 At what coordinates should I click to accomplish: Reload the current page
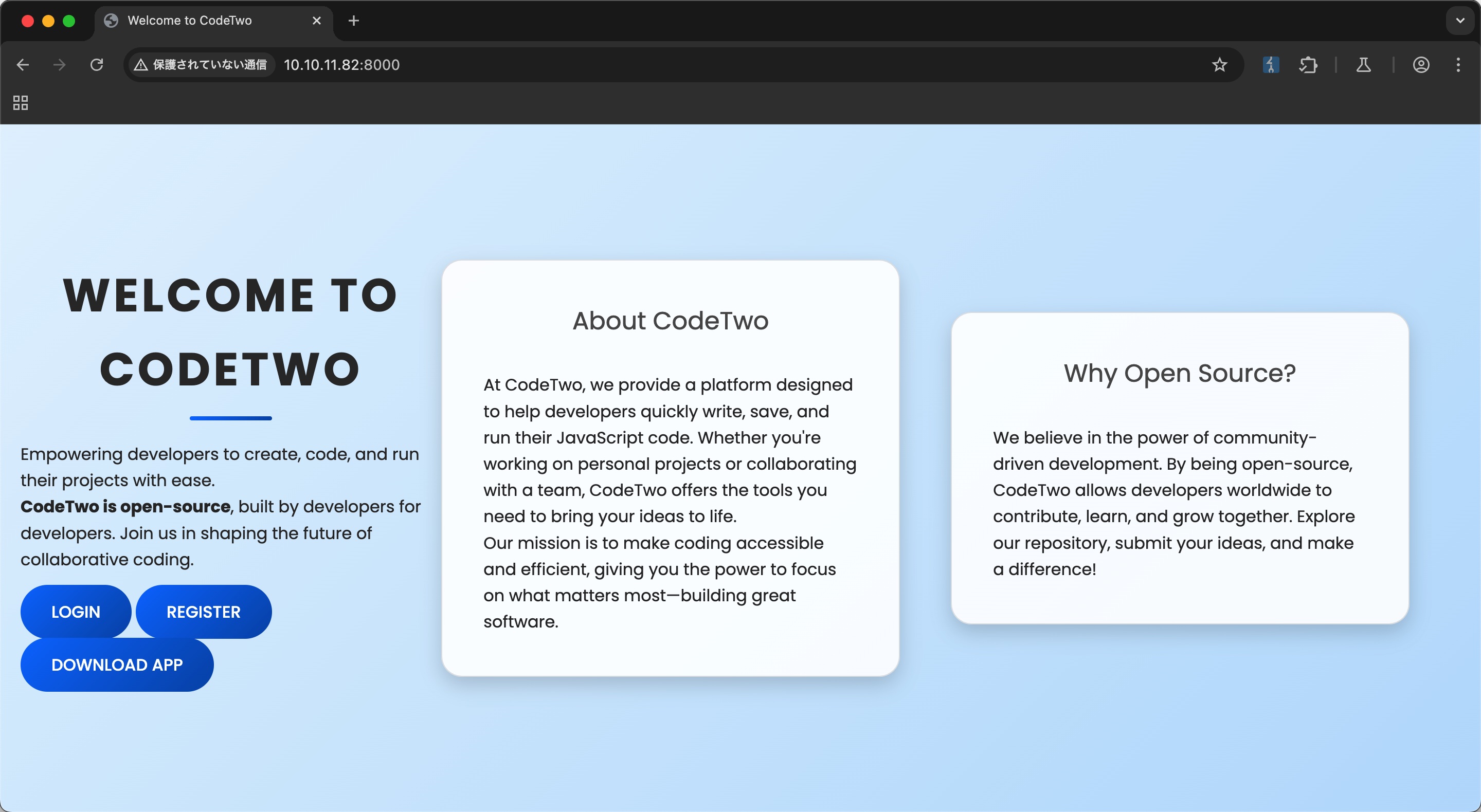(x=97, y=65)
